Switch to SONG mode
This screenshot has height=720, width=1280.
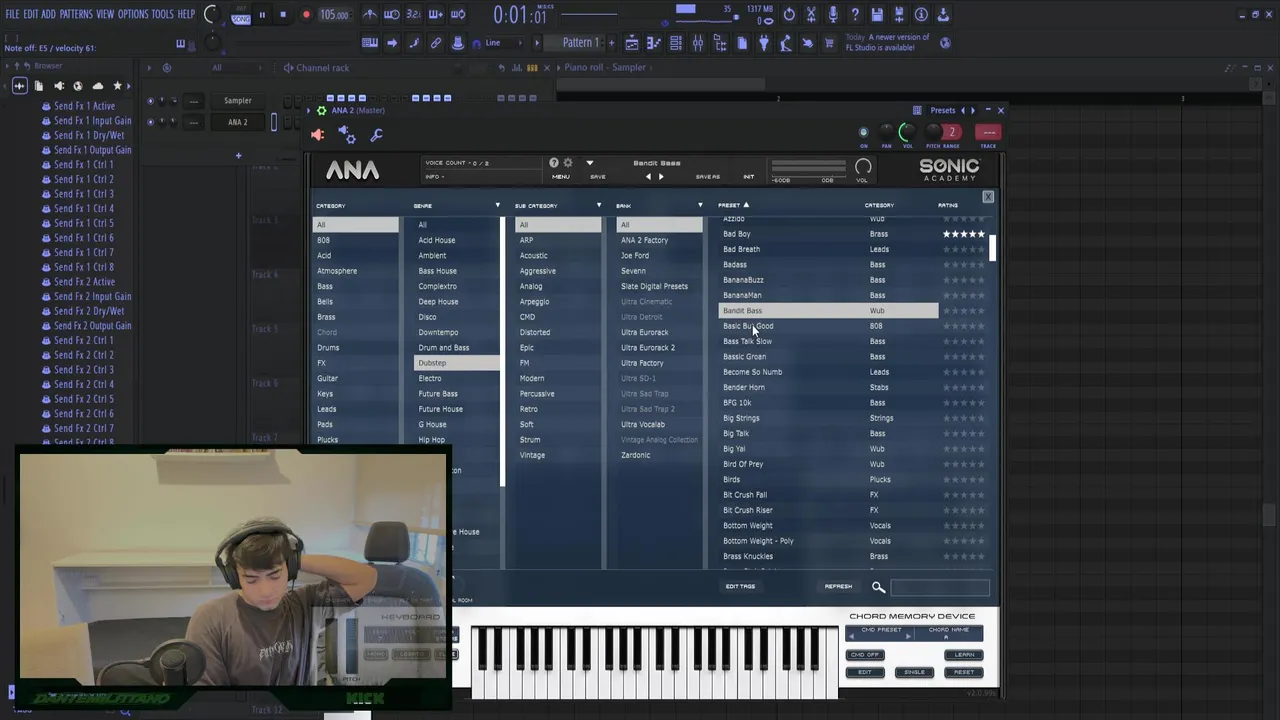pos(241,19)
